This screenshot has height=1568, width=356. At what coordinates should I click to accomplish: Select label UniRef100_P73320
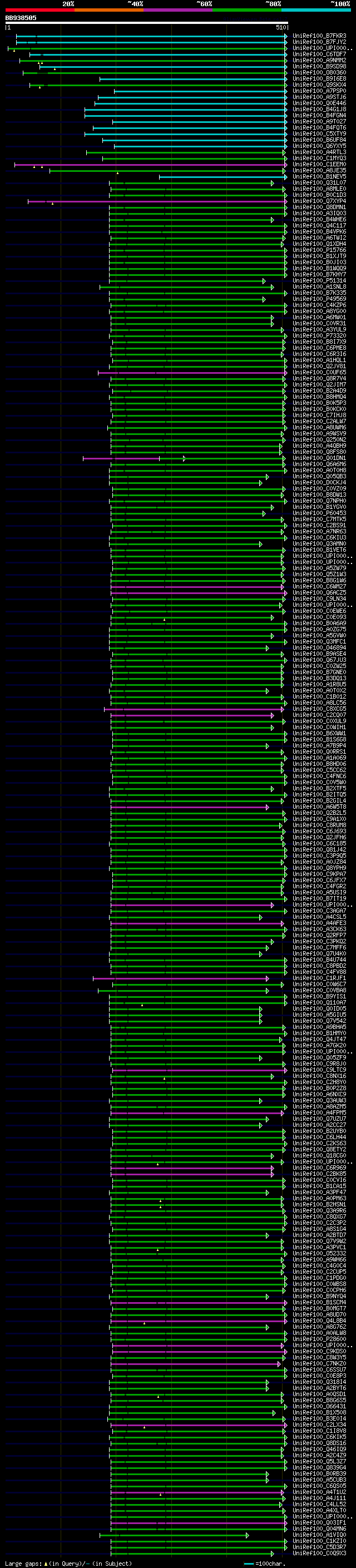pos(319,335)
